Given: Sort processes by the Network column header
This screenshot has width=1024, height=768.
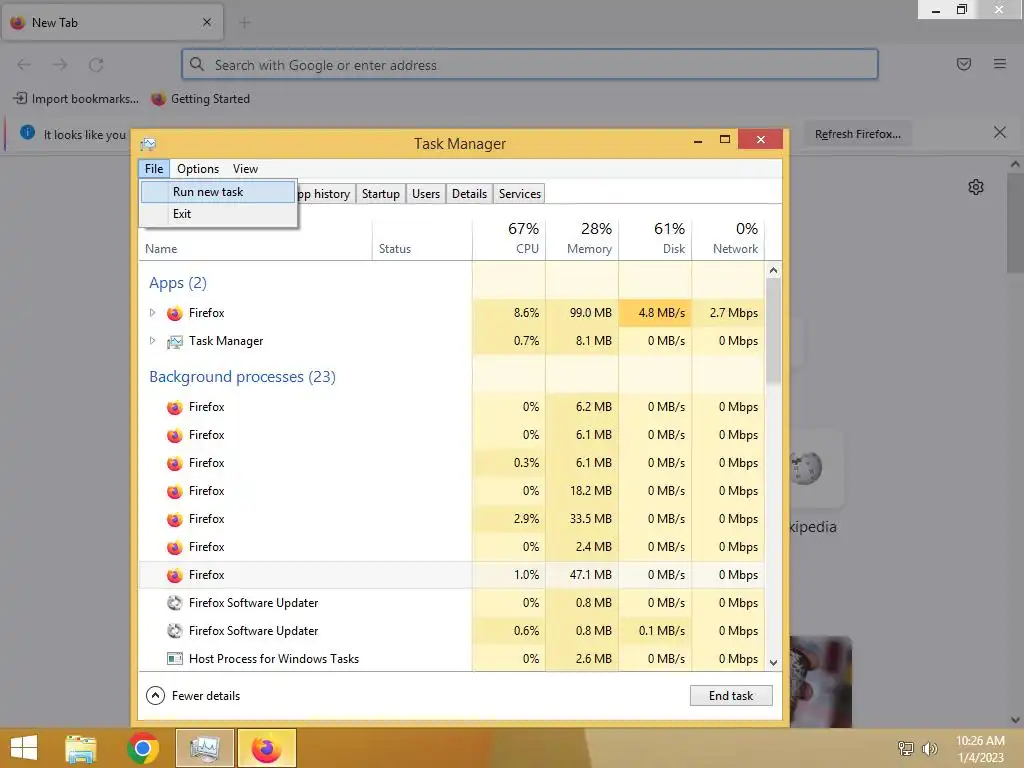Looking at the screenshot, I should tap(728, 238).
